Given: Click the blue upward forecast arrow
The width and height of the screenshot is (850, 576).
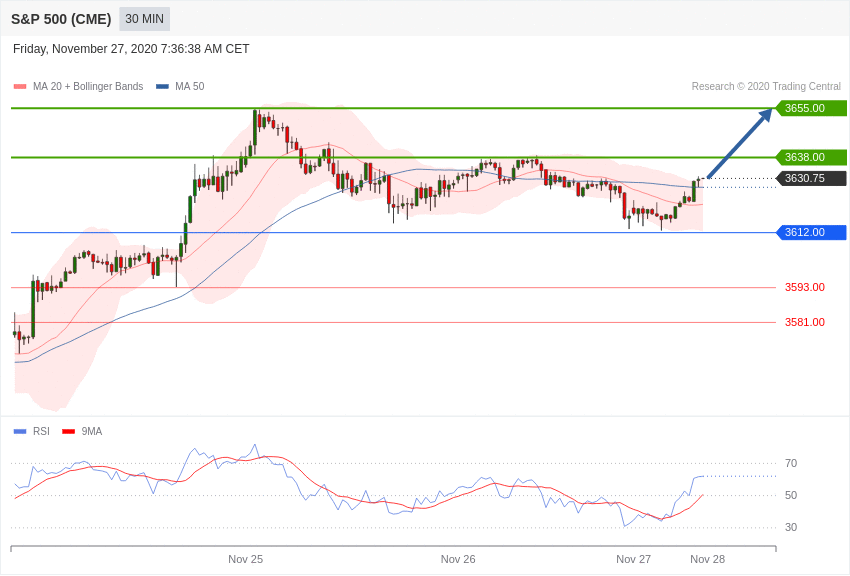Looking at the screenshot, I should point(740,143).
